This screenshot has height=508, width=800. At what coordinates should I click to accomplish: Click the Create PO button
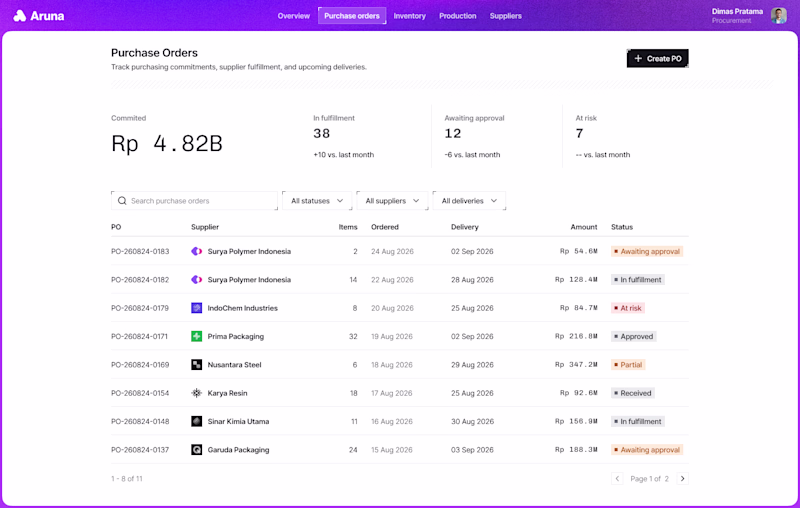click(658, 59)
